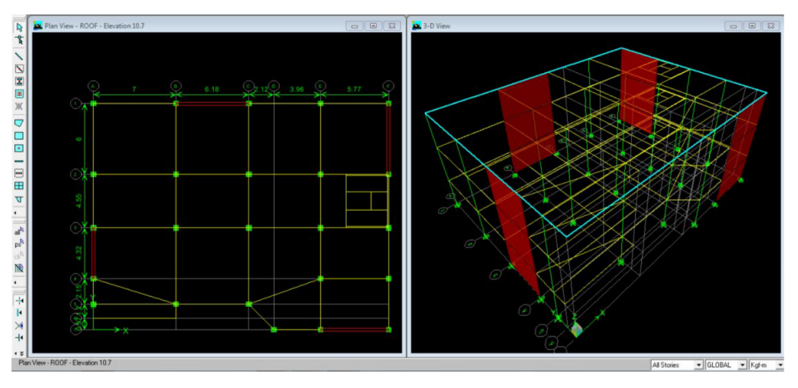The image size is (798, 388).
Task: Choose the draw polygon area tool
Action: tap(19, 123)
